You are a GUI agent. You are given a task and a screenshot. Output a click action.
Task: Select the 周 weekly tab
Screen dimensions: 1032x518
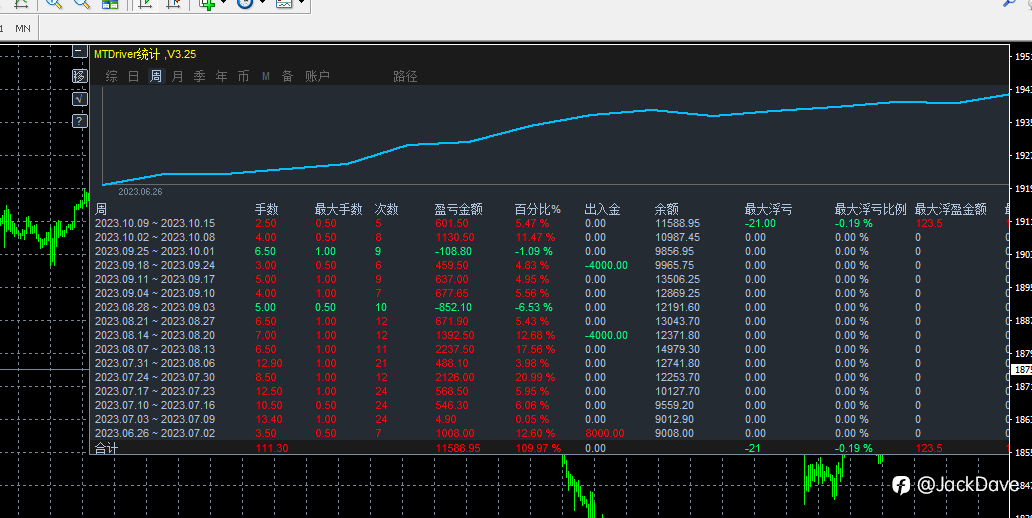156,76
